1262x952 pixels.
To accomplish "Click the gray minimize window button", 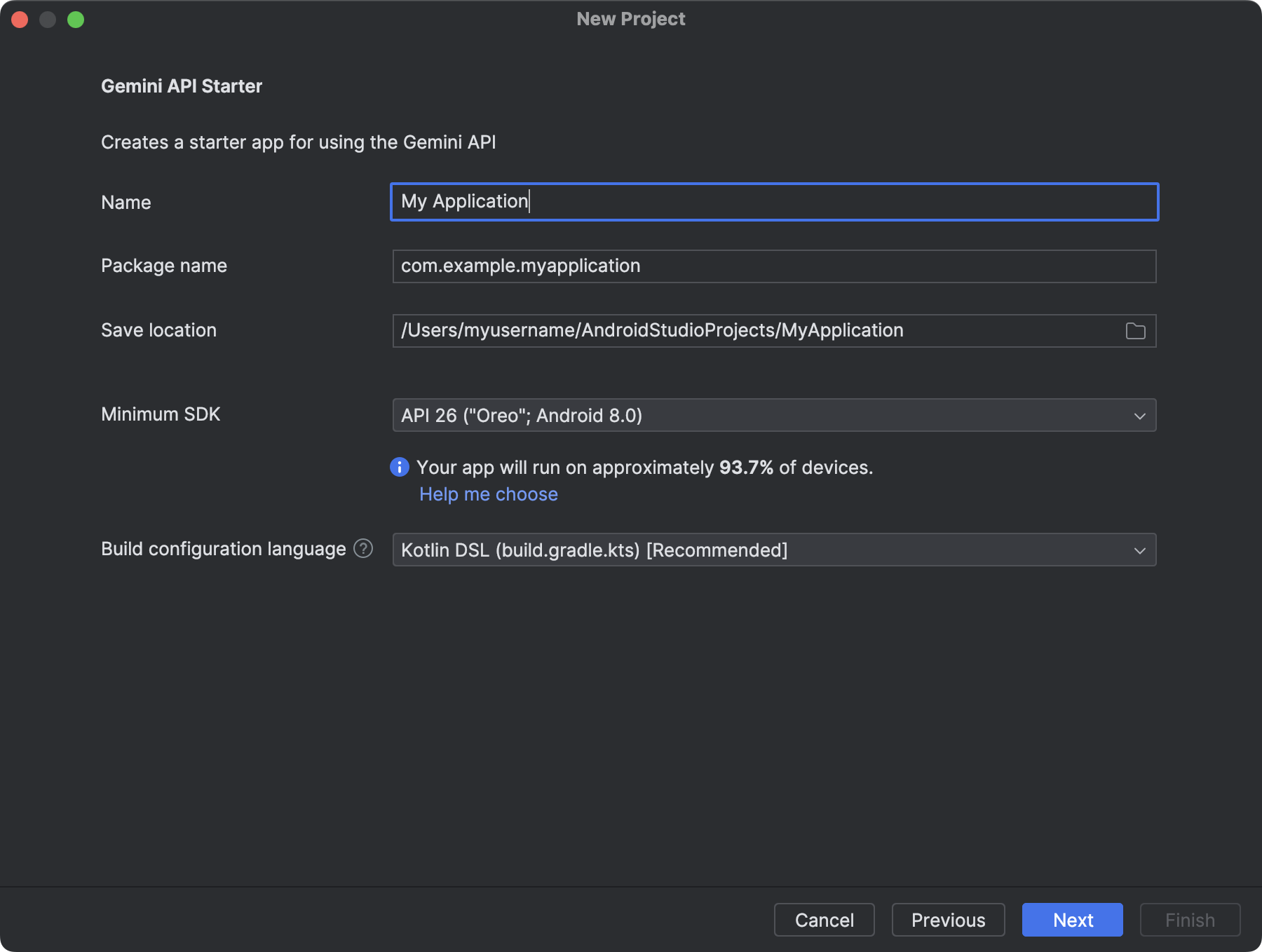I will (48, 20).
